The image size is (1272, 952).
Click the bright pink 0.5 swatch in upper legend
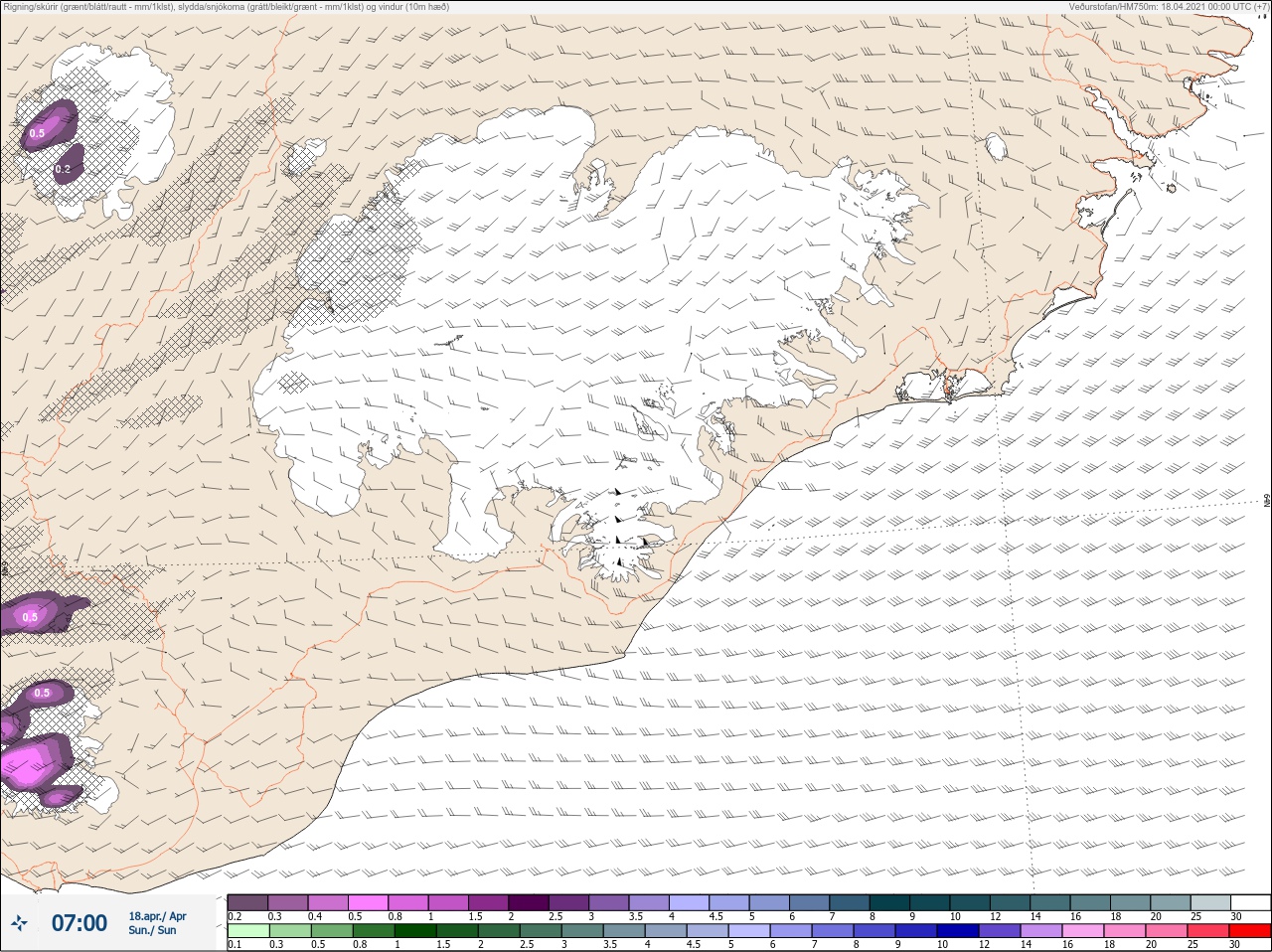(369, 902)
